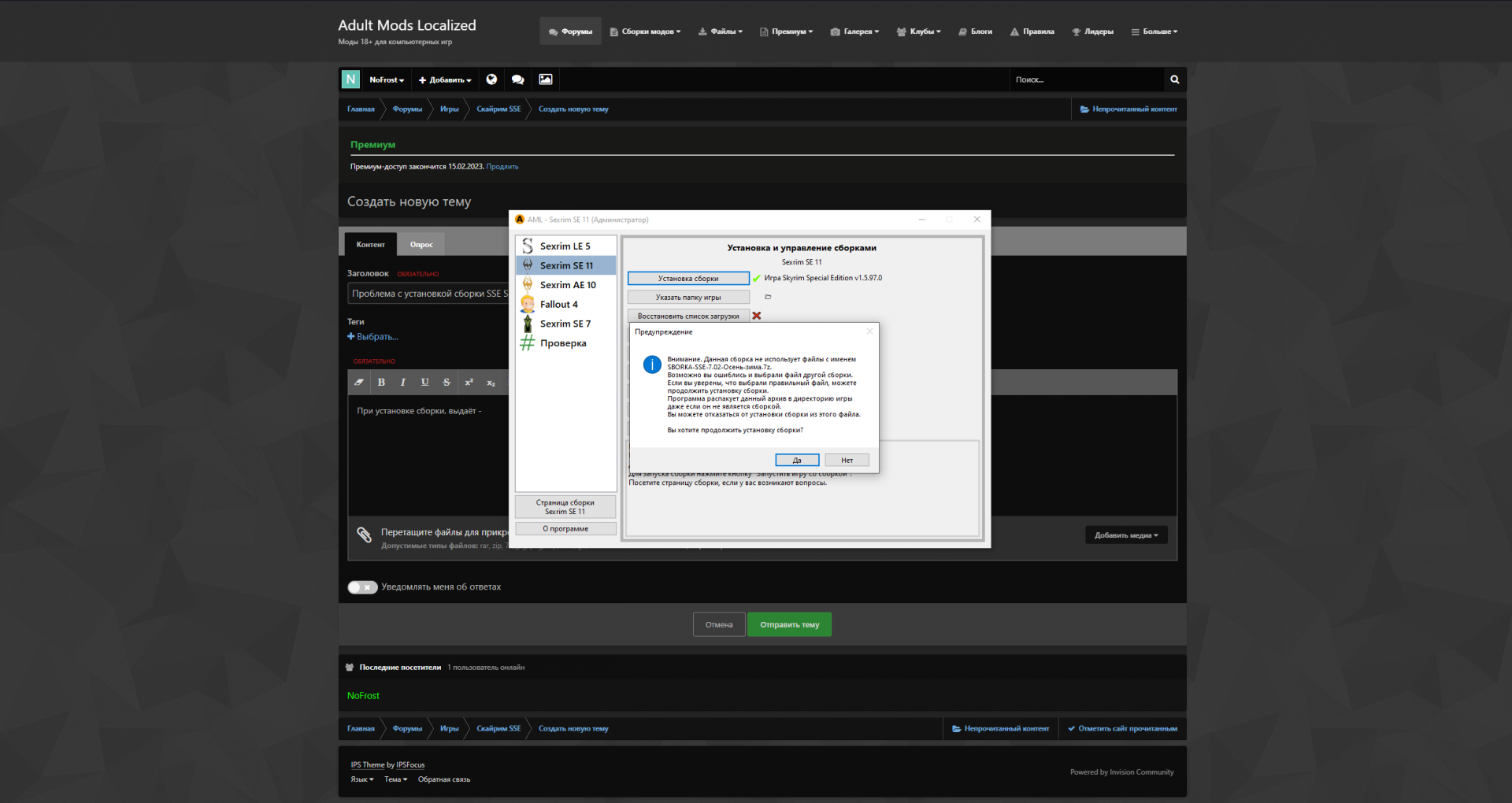Expand the Добавить медиа dropdown

1125,535
